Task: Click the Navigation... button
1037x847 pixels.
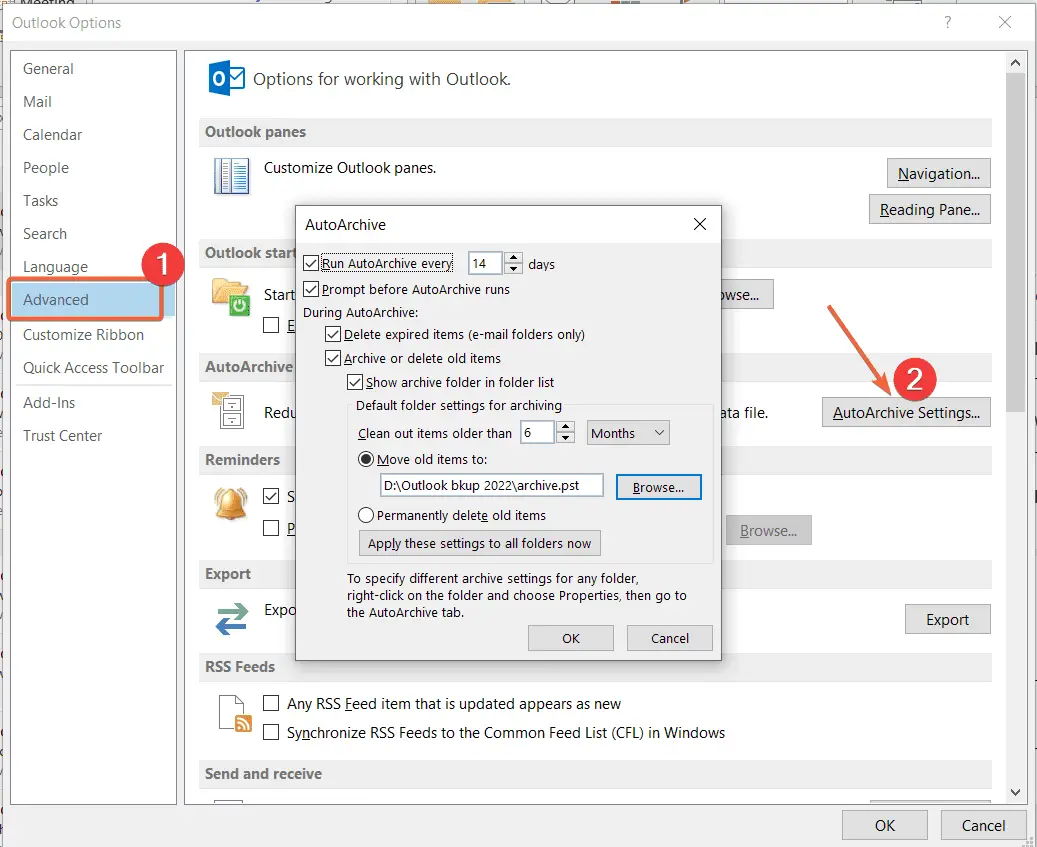Action: (x=938, y=173)
